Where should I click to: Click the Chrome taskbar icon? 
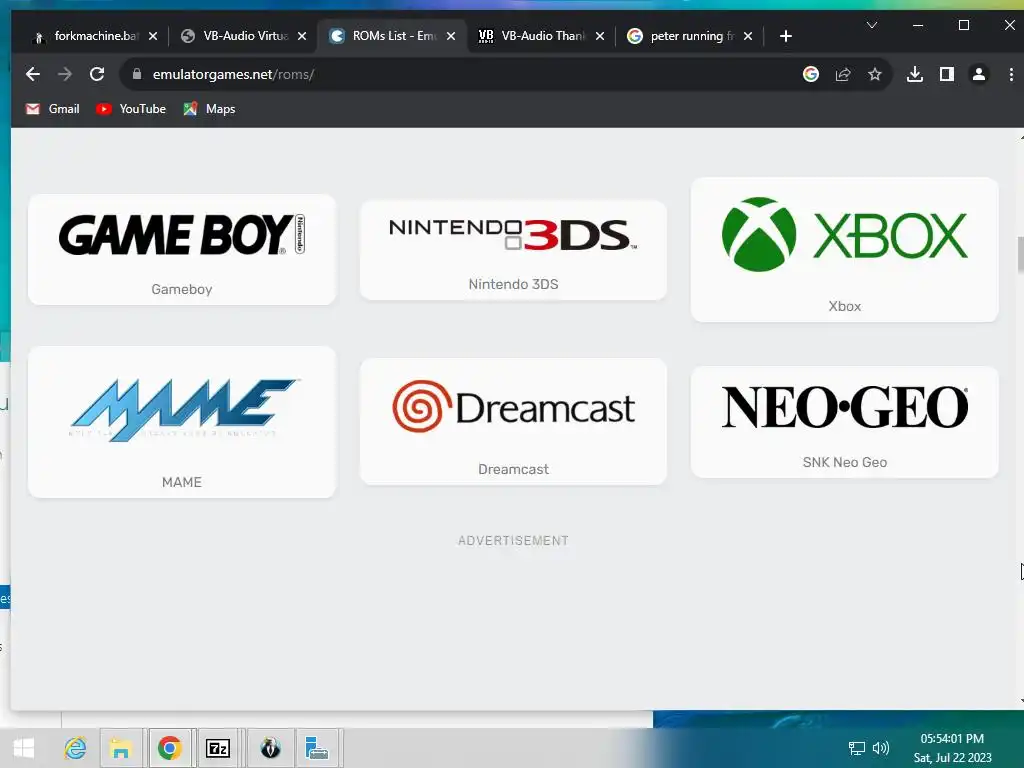point(169,748)
